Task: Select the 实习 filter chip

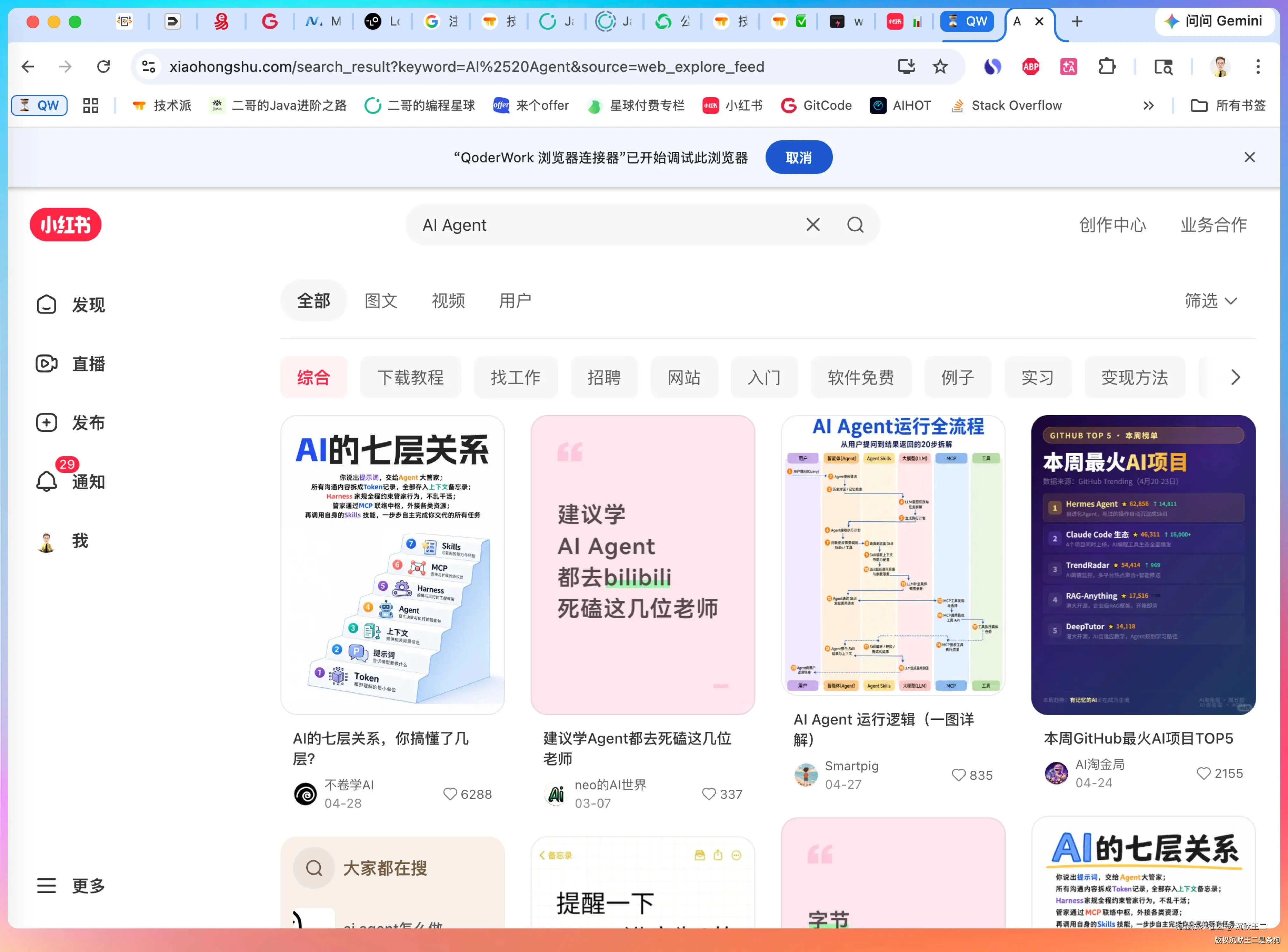Action: tap(1037, 377)
